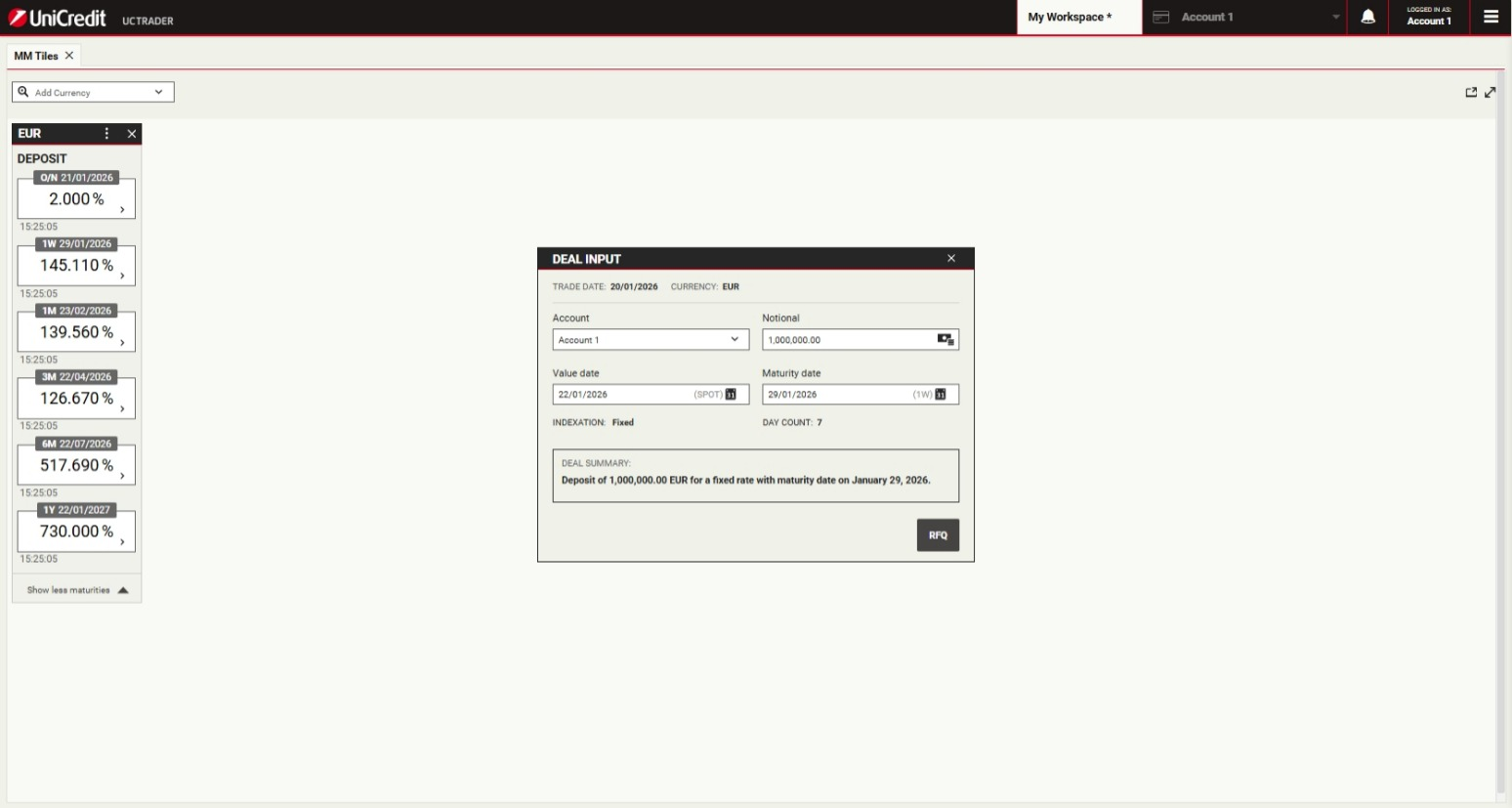Open the Value date calendar picker
The width and height of the screenshot is (1512, 808).
[731, 395]
